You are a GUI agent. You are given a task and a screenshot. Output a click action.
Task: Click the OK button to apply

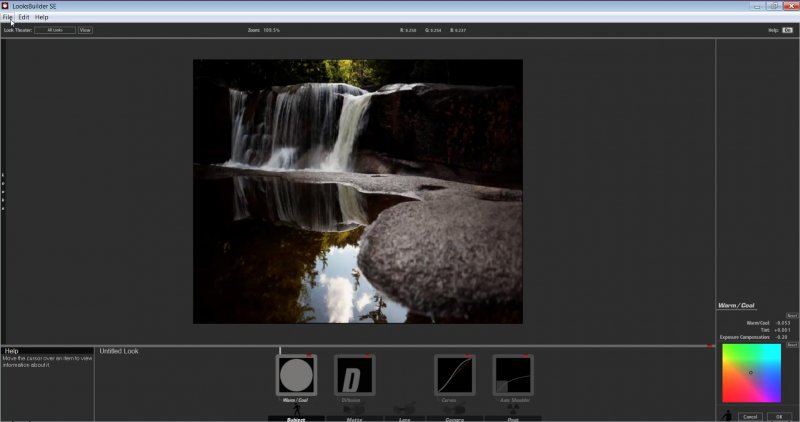[779, 416]
